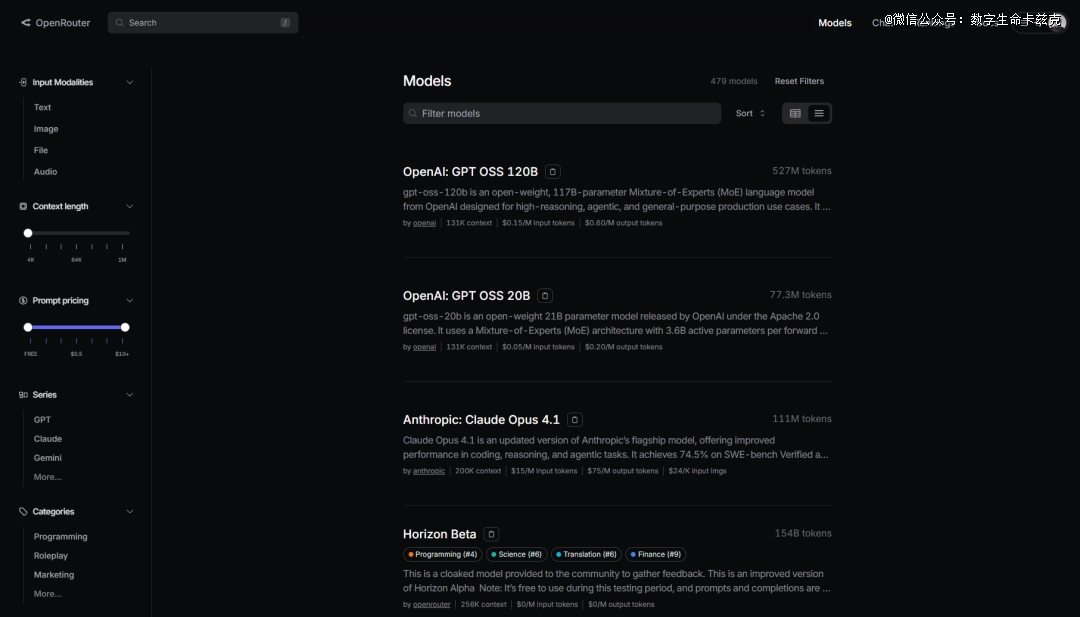The image size is (1080, 617).
Task: Click the openai provider link under GPT OSS 20B
Action: pyautogui.click(x=424, y=347)
